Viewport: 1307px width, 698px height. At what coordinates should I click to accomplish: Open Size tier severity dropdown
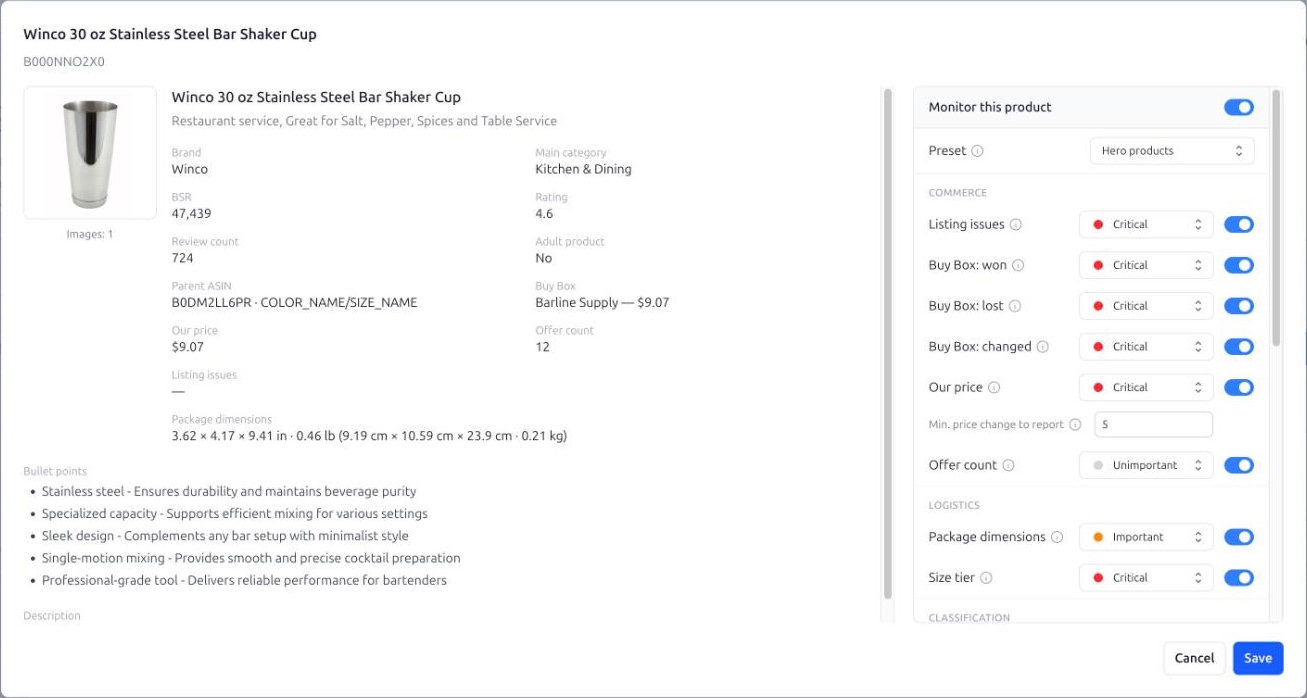1146,578
